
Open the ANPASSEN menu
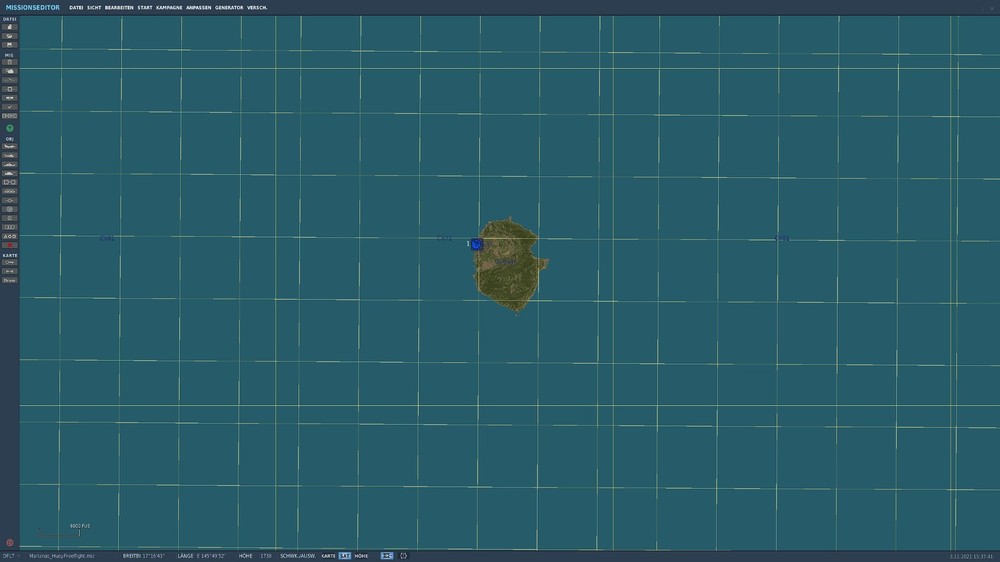coord(198,8)
